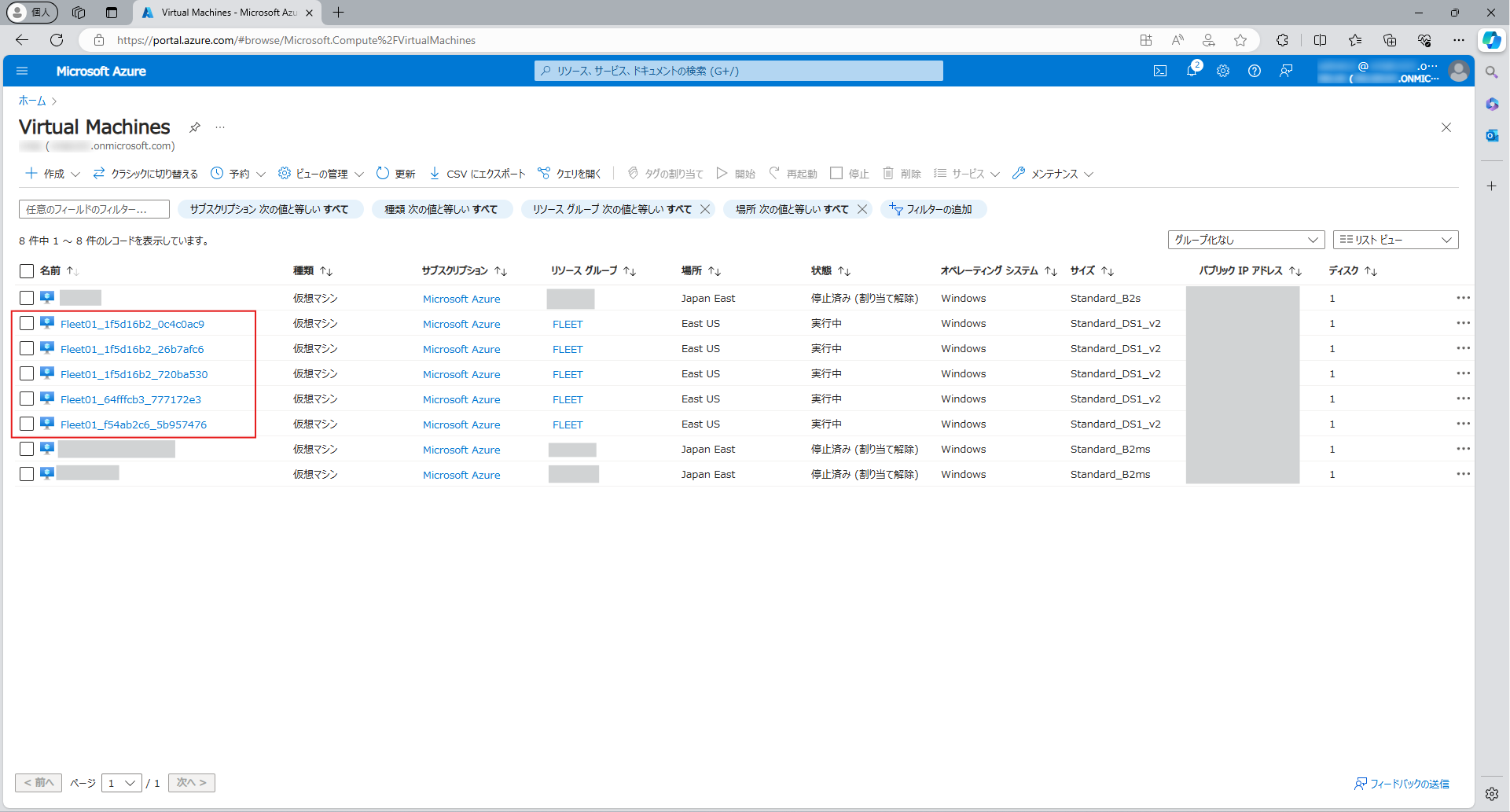
Task: Remove resource group filter X
Action: [x=705, y=209]
